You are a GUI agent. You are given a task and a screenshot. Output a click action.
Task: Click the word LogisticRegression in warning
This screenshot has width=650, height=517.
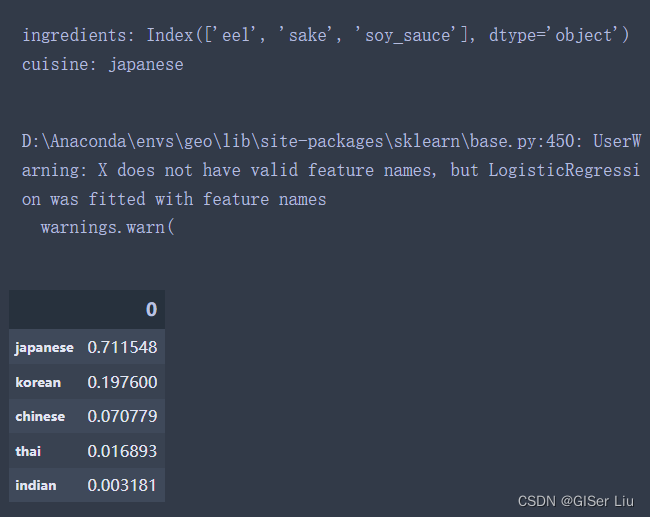pos(564,170)
